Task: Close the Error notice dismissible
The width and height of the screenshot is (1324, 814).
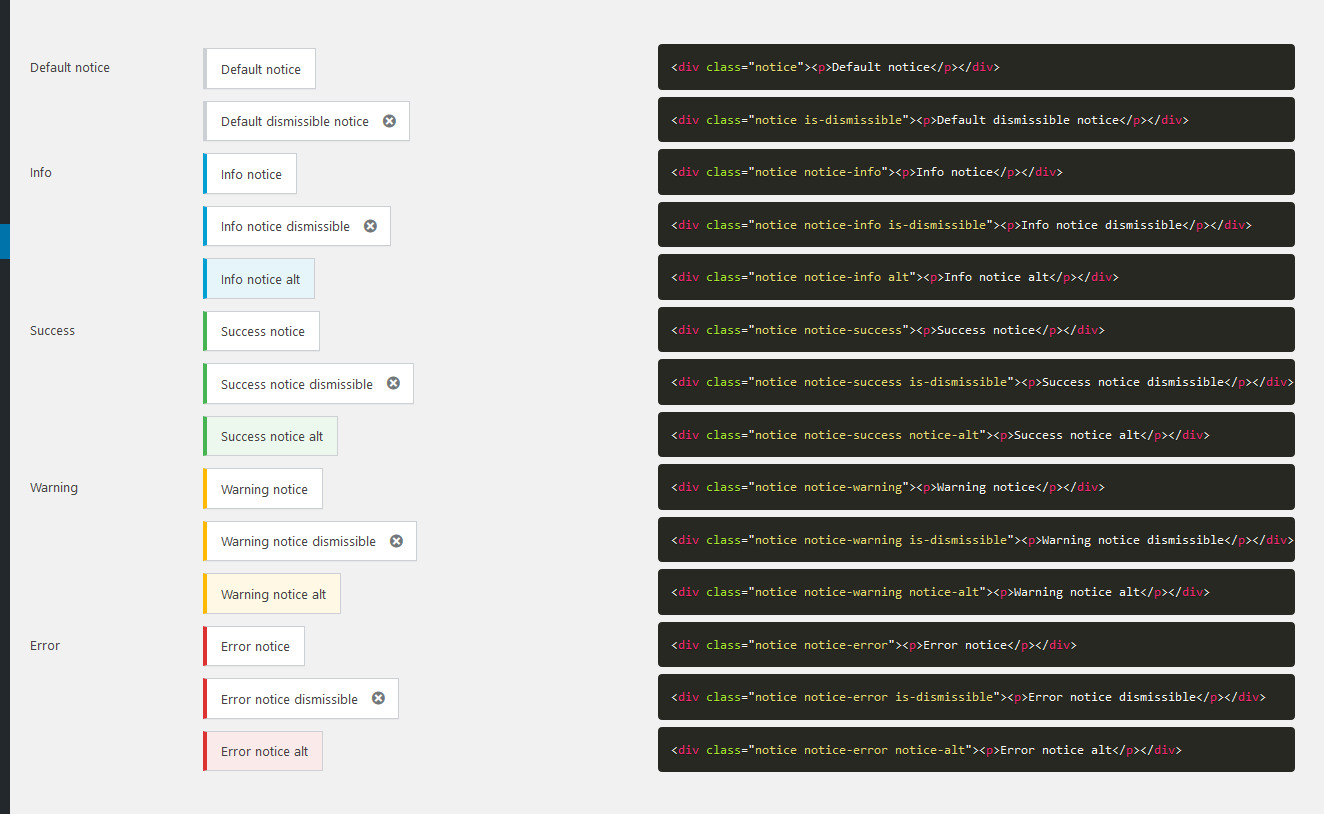Action: coord(378,698)
